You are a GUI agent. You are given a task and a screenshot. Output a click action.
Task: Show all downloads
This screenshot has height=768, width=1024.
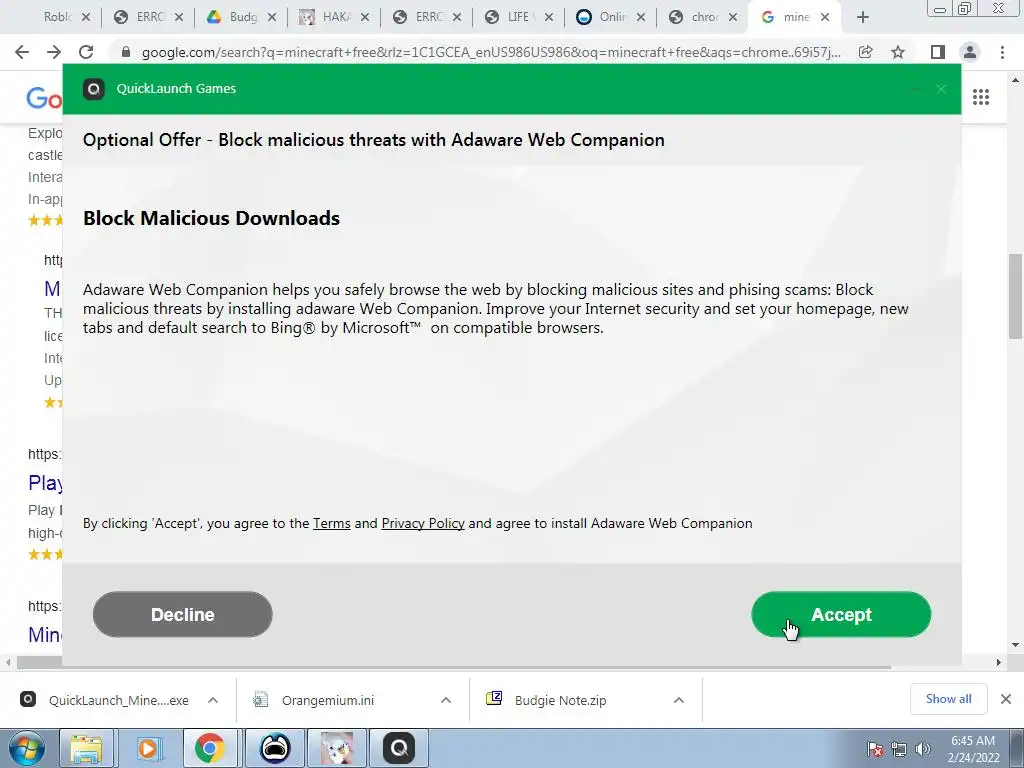pos(948,699)
